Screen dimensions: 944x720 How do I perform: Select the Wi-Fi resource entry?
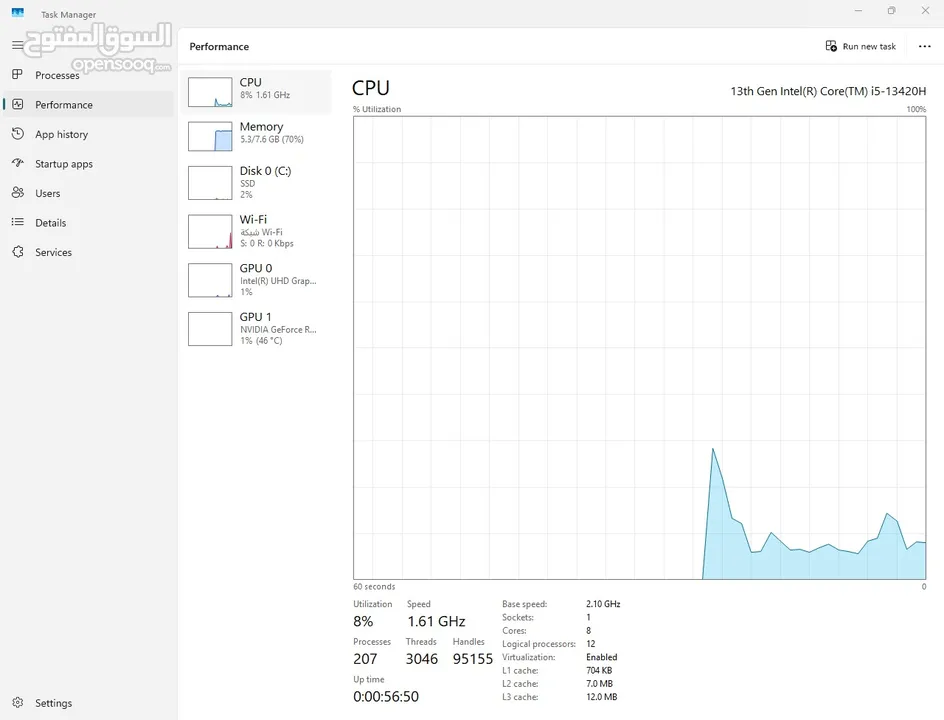(x=256, y=232)
